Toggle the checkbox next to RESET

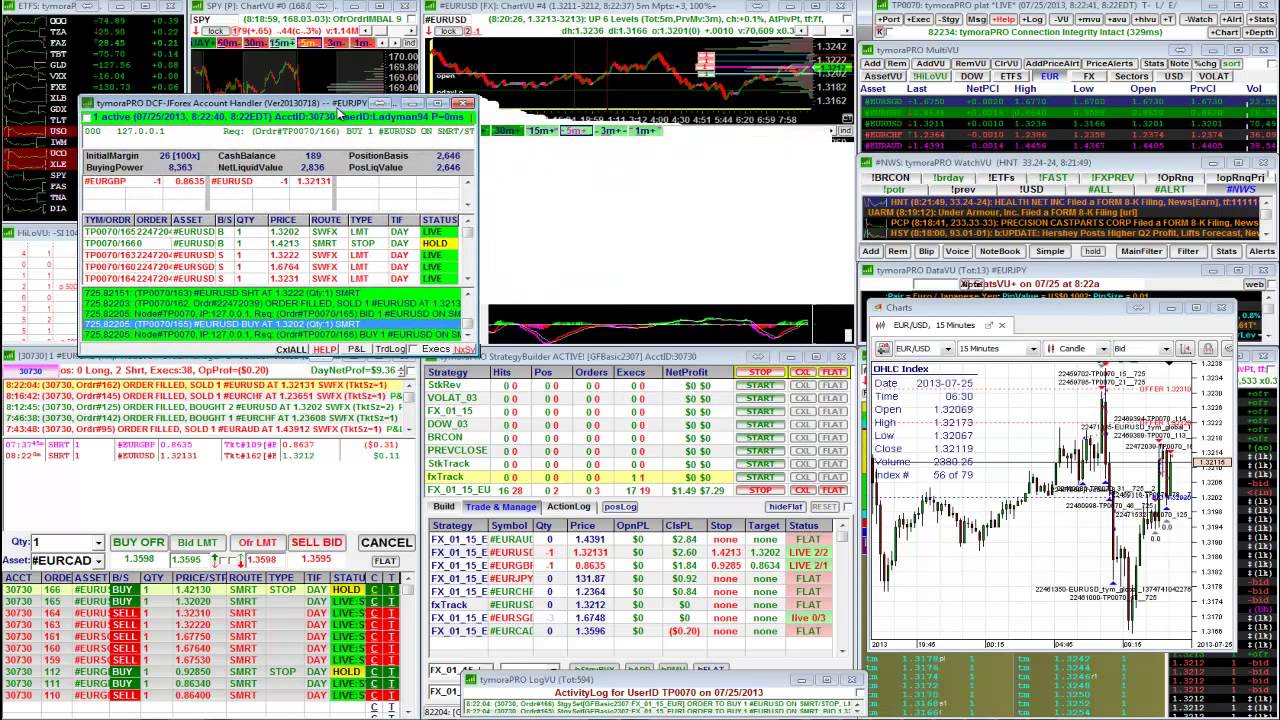[x=847, y=507]
